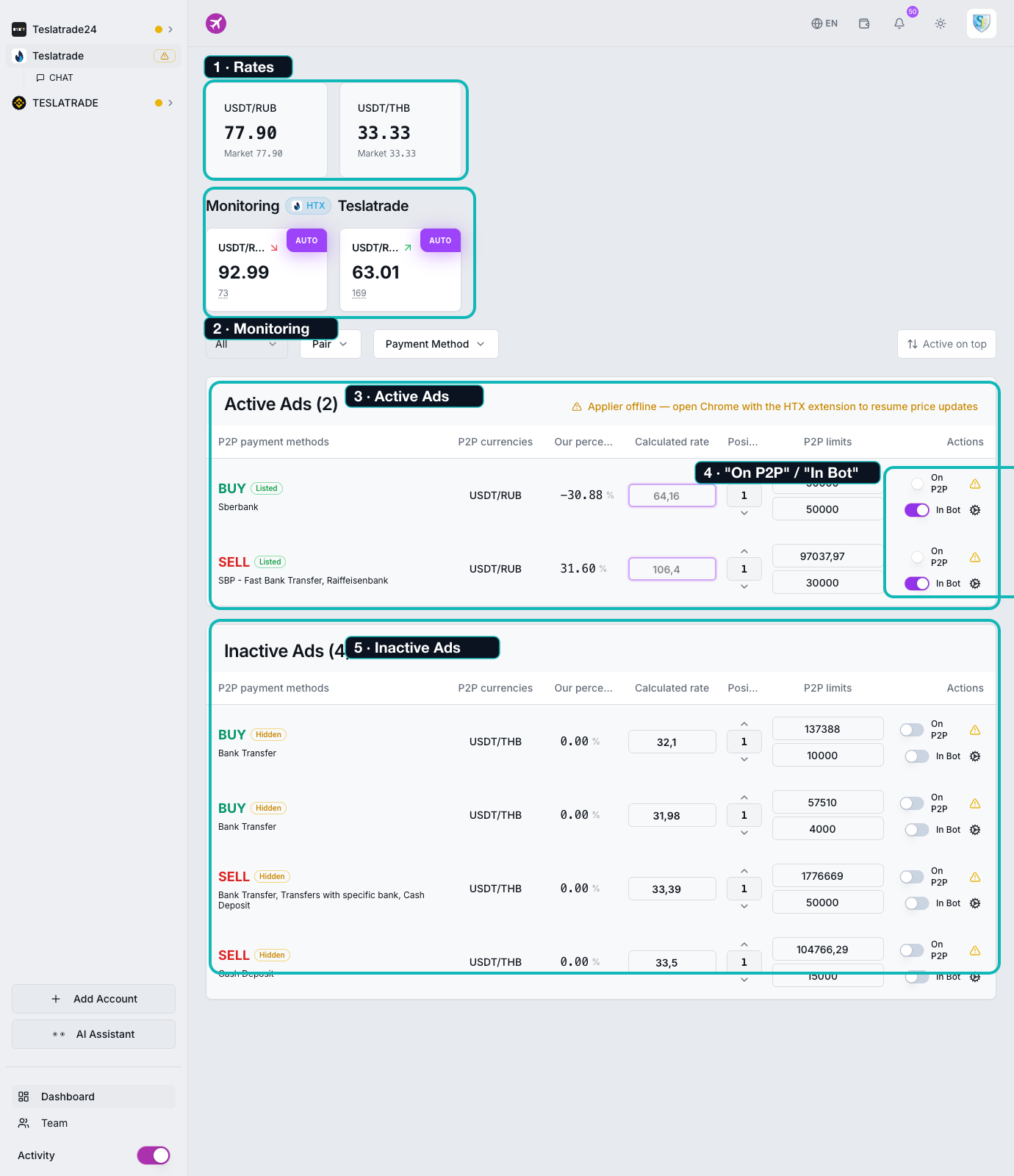This screenshot has height=1176, width=1014.
Task: Open the EN language selector
Action: [824, 24]
